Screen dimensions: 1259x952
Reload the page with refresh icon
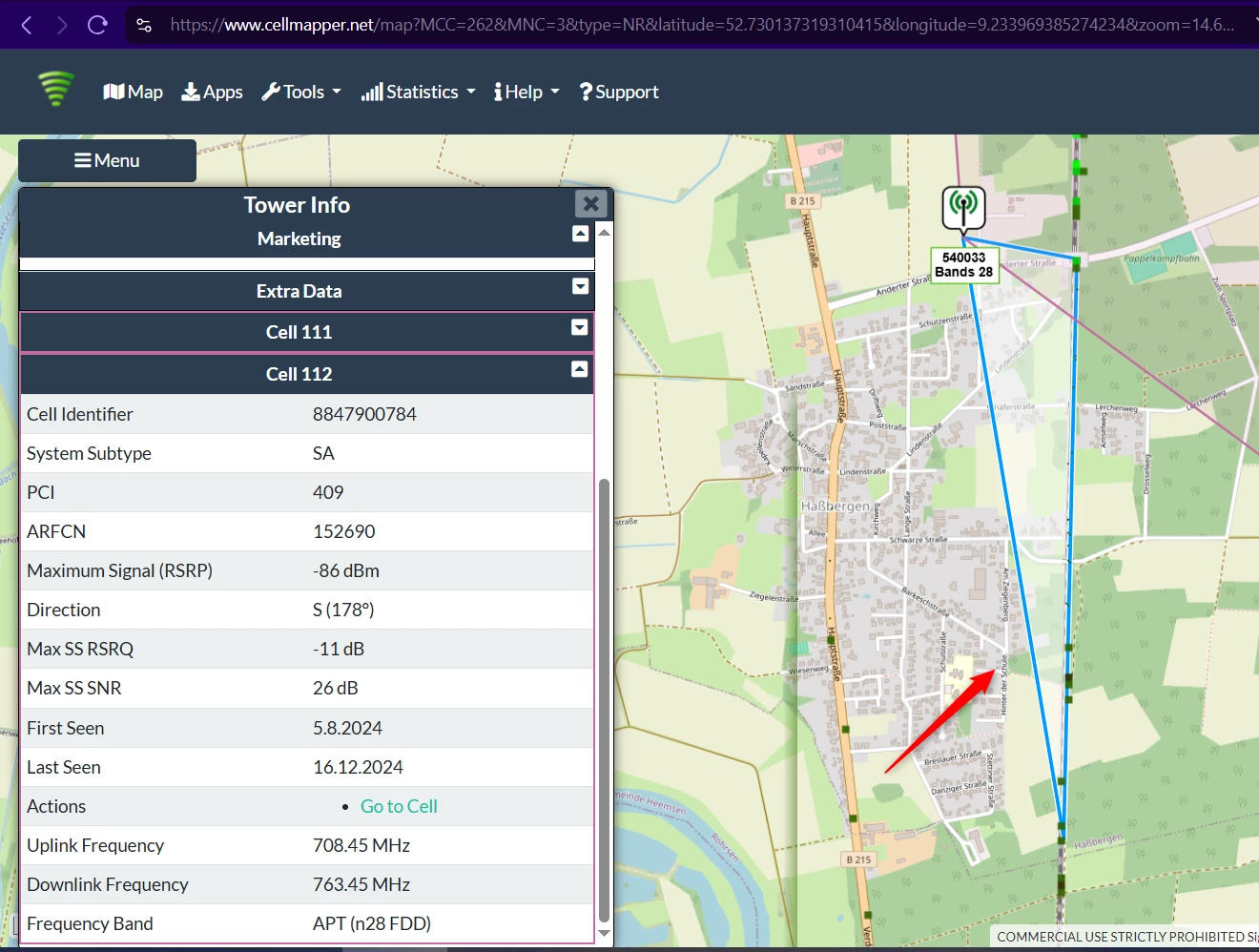(x=97, y=25)
